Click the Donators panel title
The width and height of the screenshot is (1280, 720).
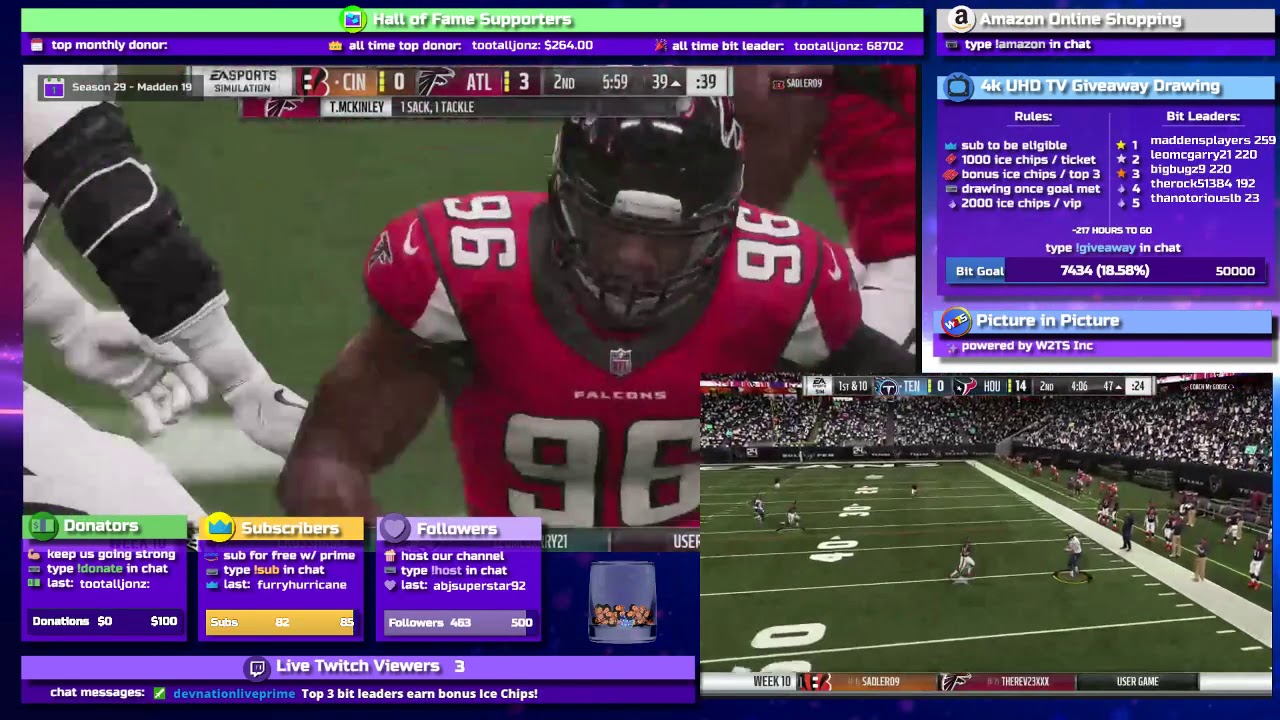click(101, 526)
